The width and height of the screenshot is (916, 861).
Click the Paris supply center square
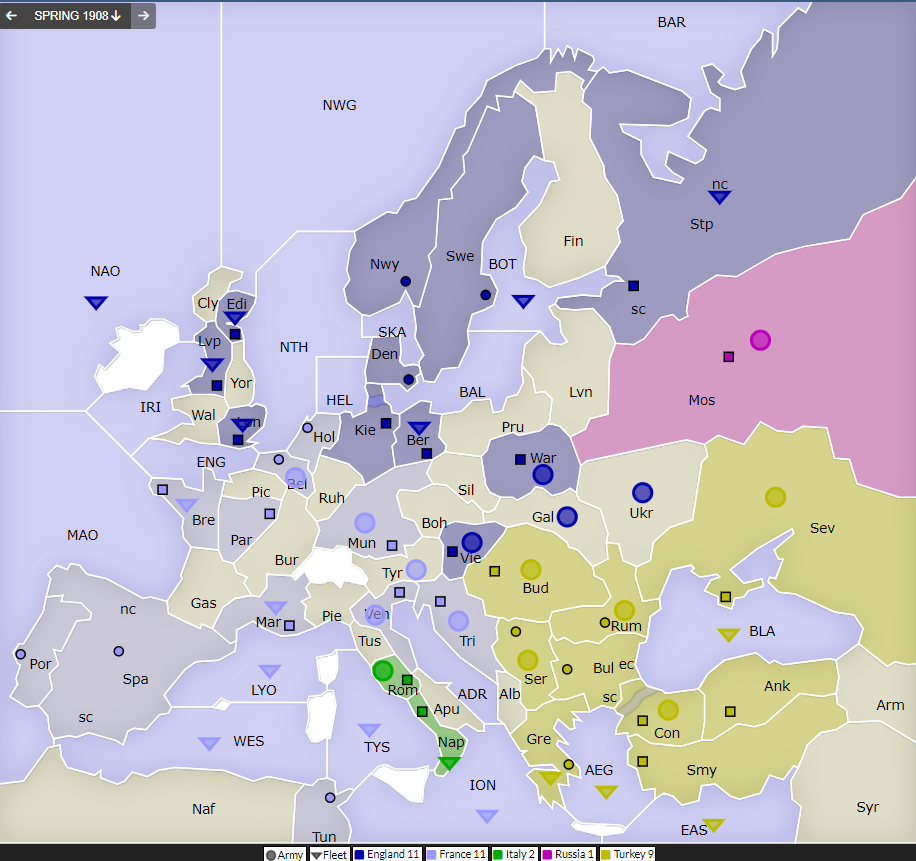[x=270, y=514]
